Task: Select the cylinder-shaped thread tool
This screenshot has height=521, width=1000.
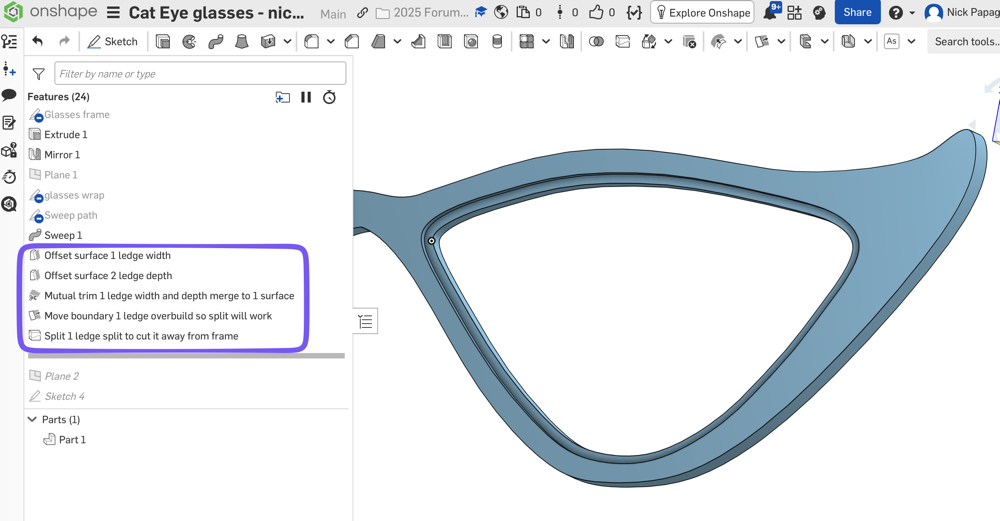Action: 497,42
